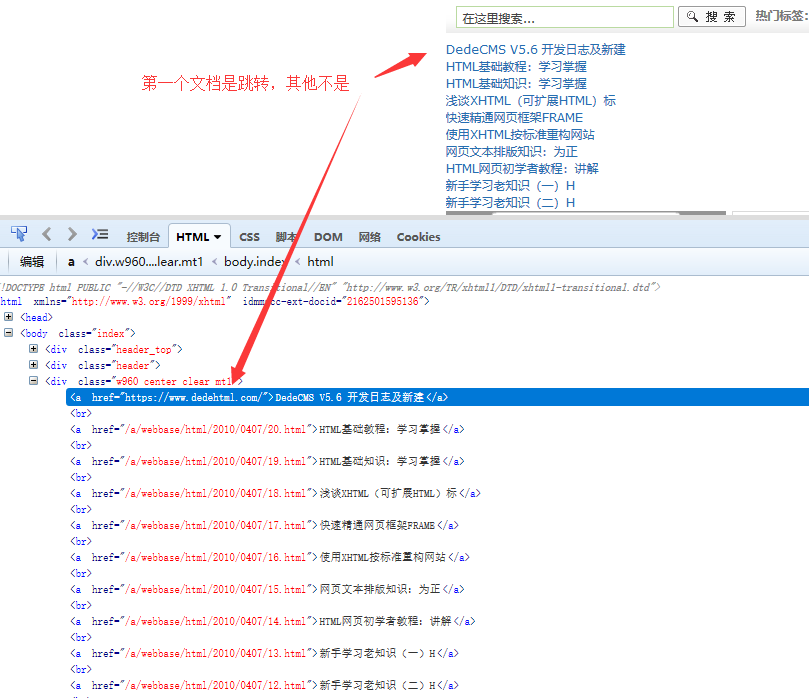Click the magnifier icon on the 搜索 button
Image resolution: width=809 pixels, height=698 pixels.
point(691,16)
